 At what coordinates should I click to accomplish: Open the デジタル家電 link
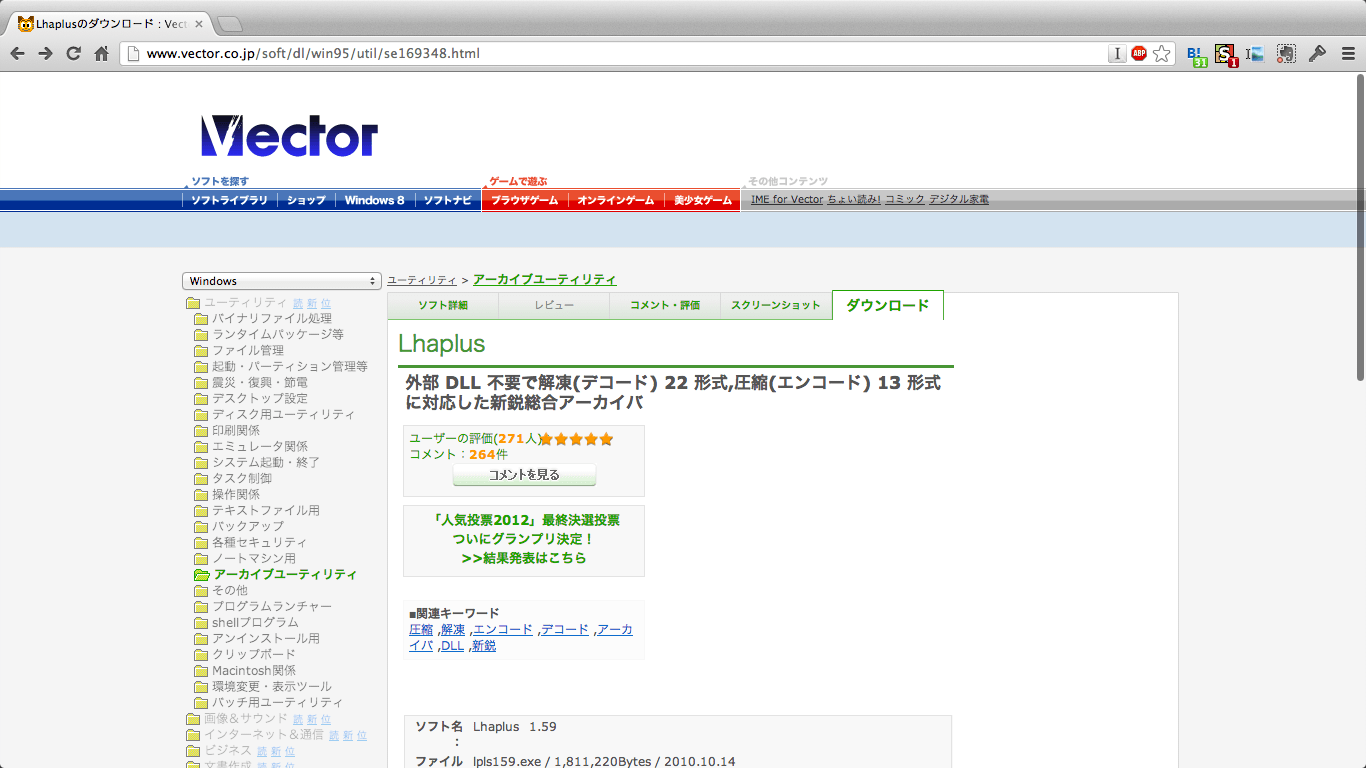point(959,200)
